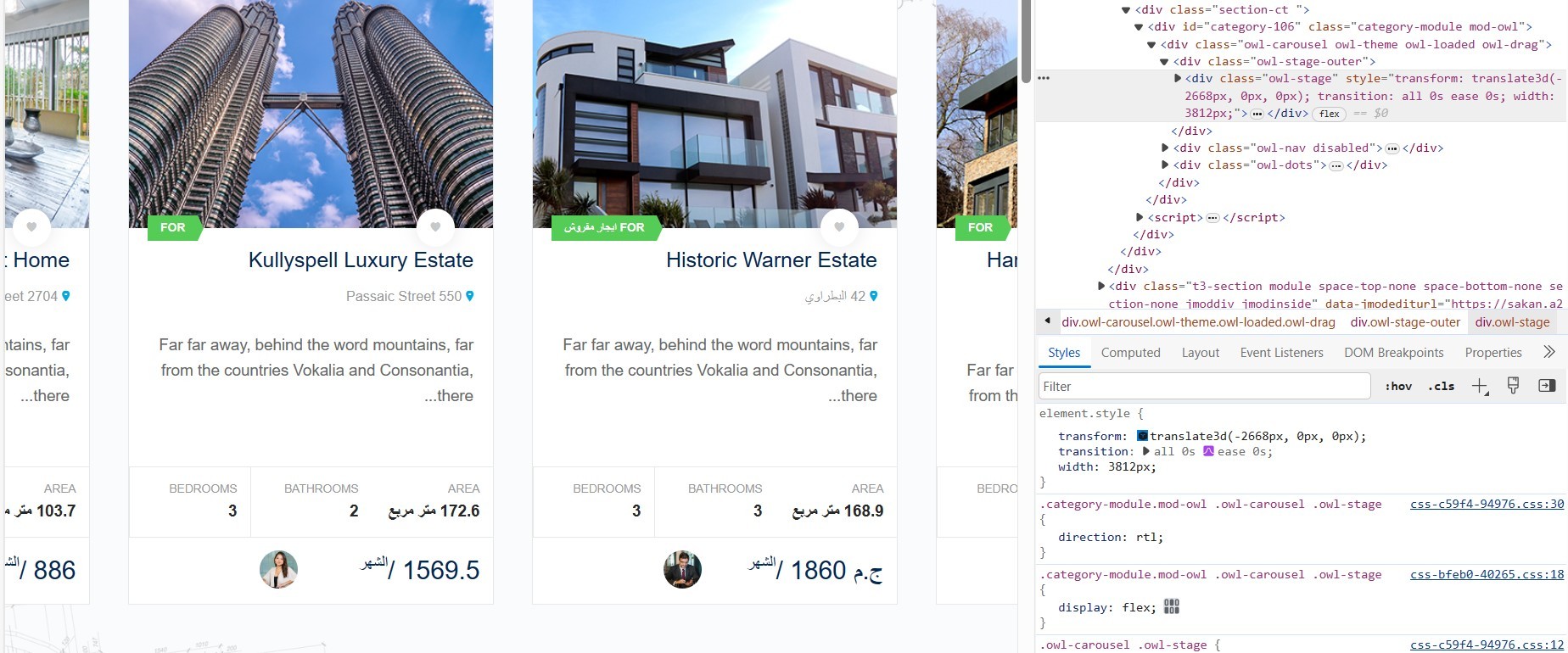Expand the owl-nav disabled div node
The image size is (1568, 653).
click(x=1166, y=148)
